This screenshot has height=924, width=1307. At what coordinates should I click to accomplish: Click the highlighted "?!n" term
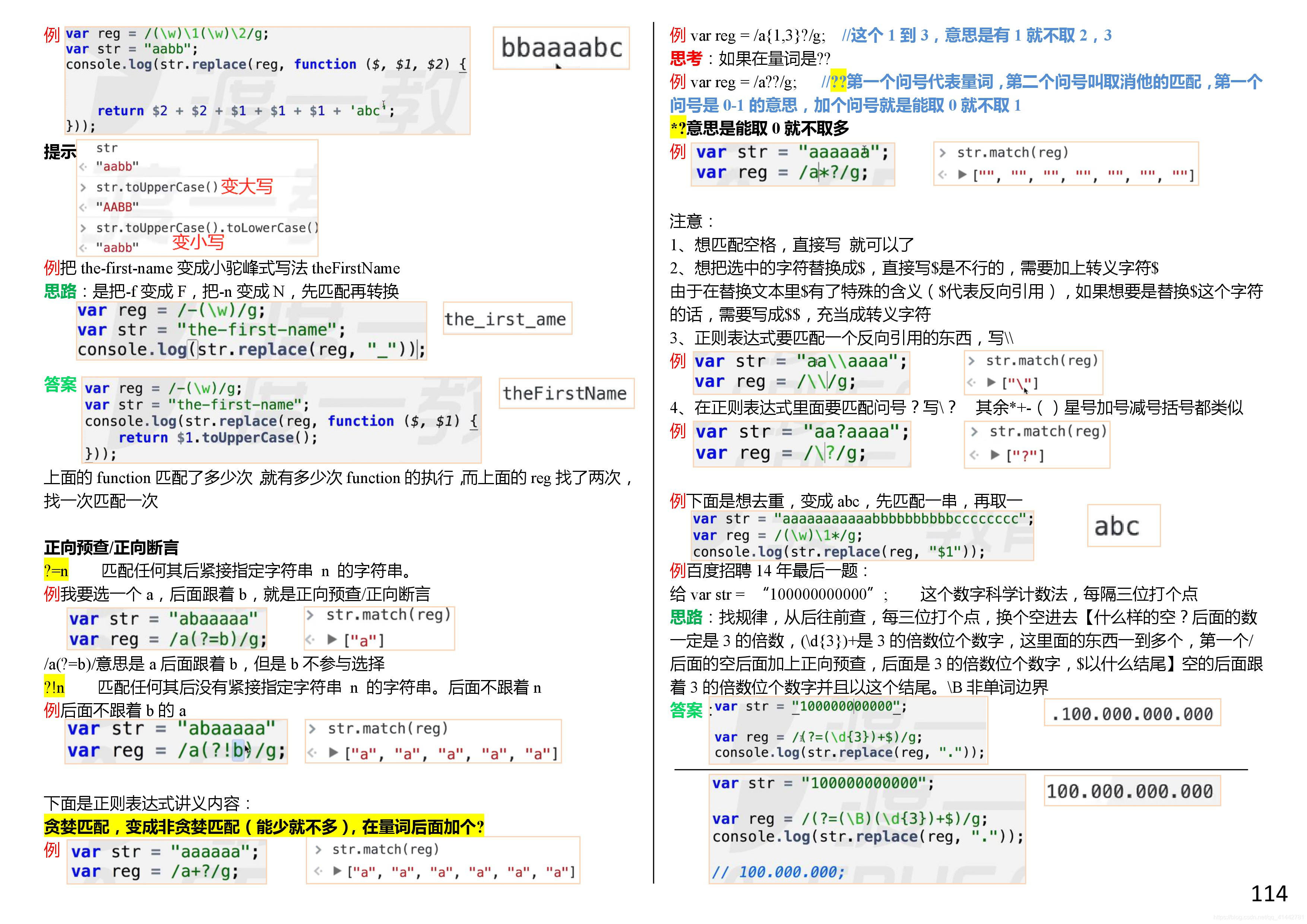coord(54,687)
